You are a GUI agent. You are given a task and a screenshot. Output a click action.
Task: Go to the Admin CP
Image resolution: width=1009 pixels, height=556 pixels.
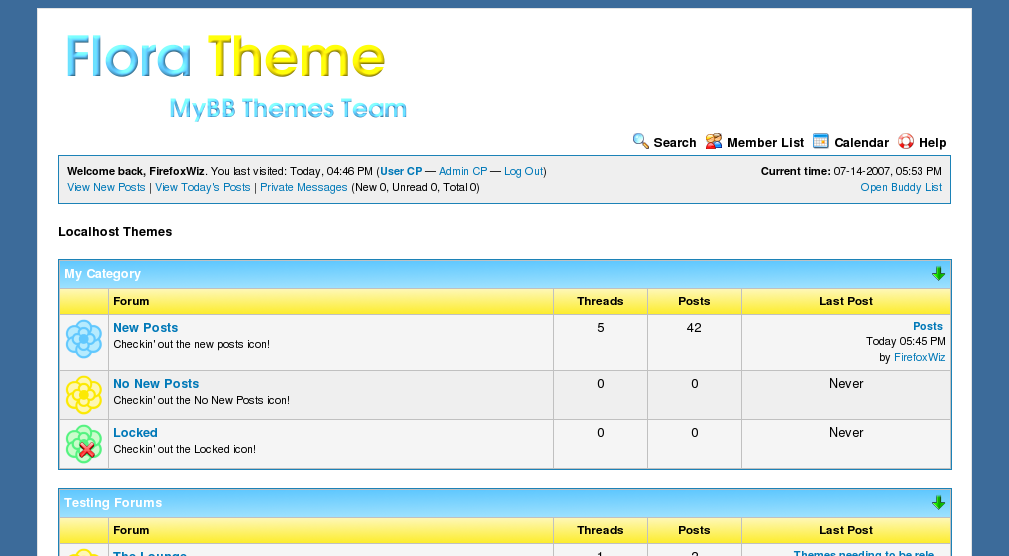(463, 172)
